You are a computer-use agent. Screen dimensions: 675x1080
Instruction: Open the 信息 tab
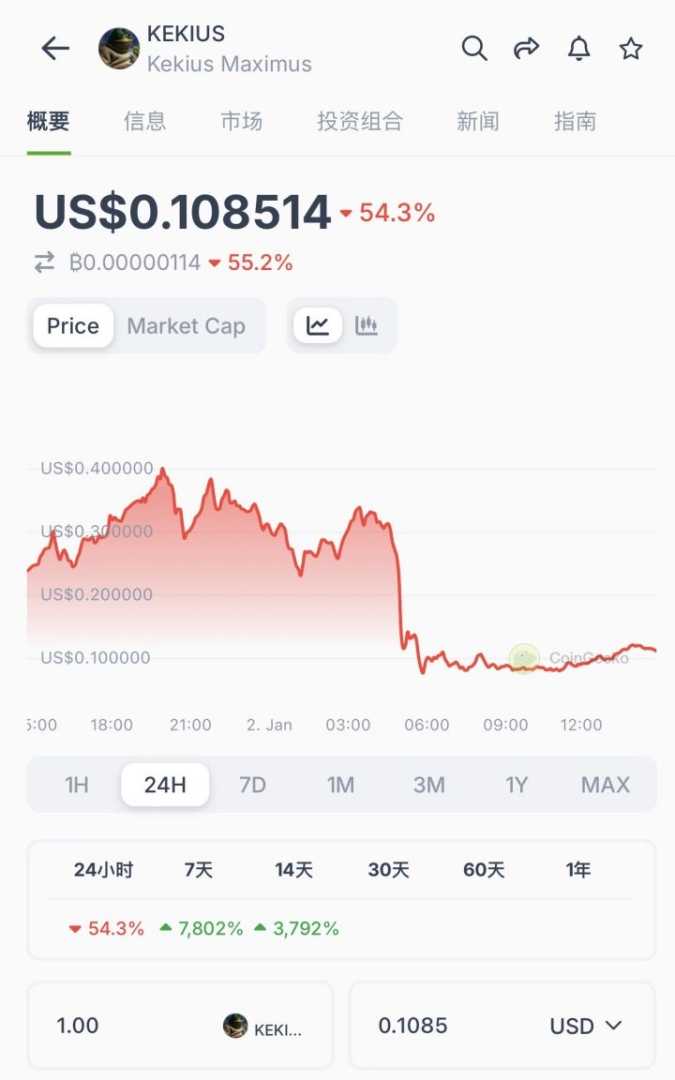pos(145,122)
